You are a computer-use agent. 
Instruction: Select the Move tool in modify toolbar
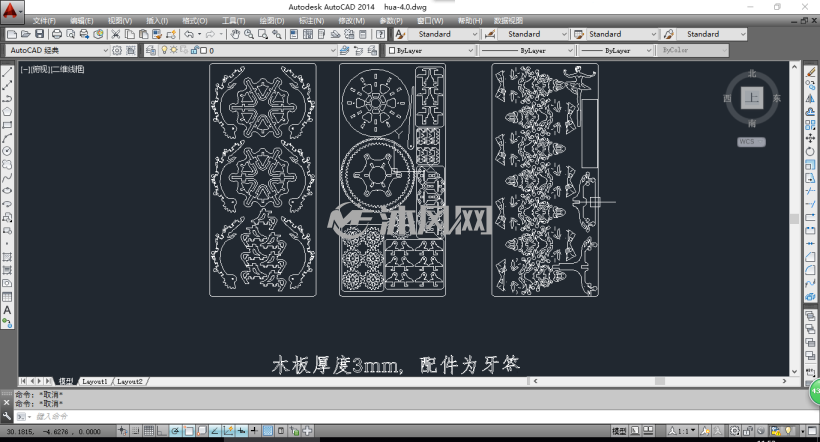click(811, 138)
